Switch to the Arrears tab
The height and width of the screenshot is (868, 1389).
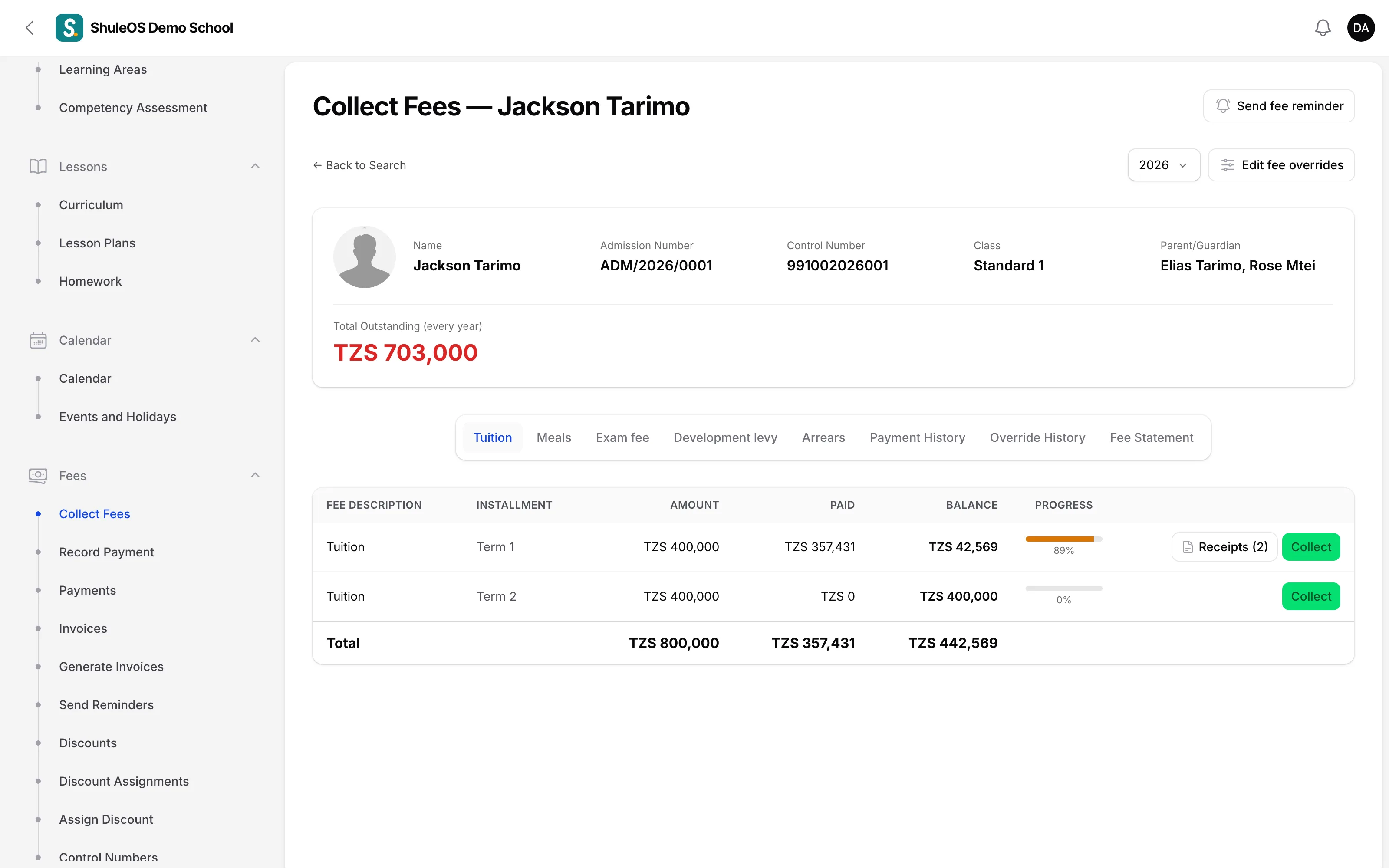[823, 437]
